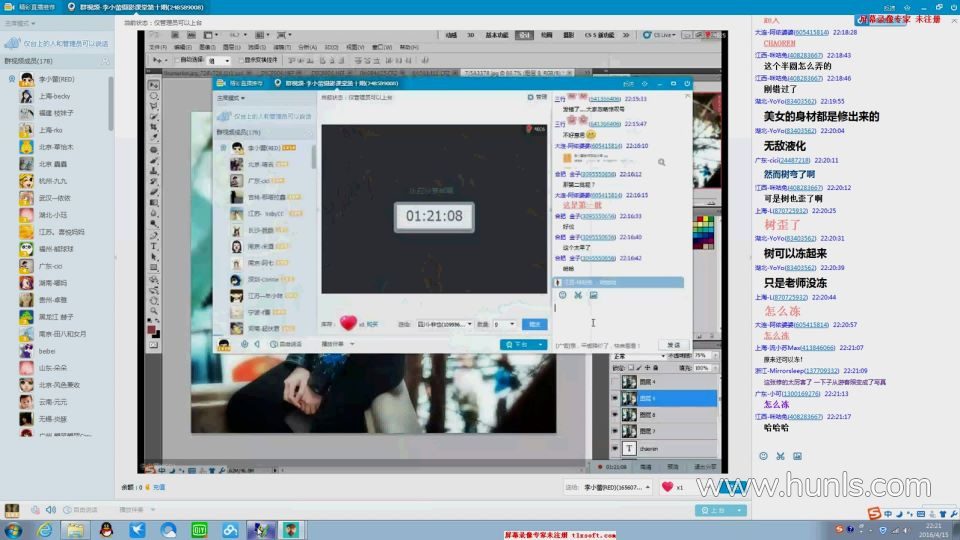
Task: Show the hidden top layer 图层 4 visibility box
Action: click(x=615, y=382)
